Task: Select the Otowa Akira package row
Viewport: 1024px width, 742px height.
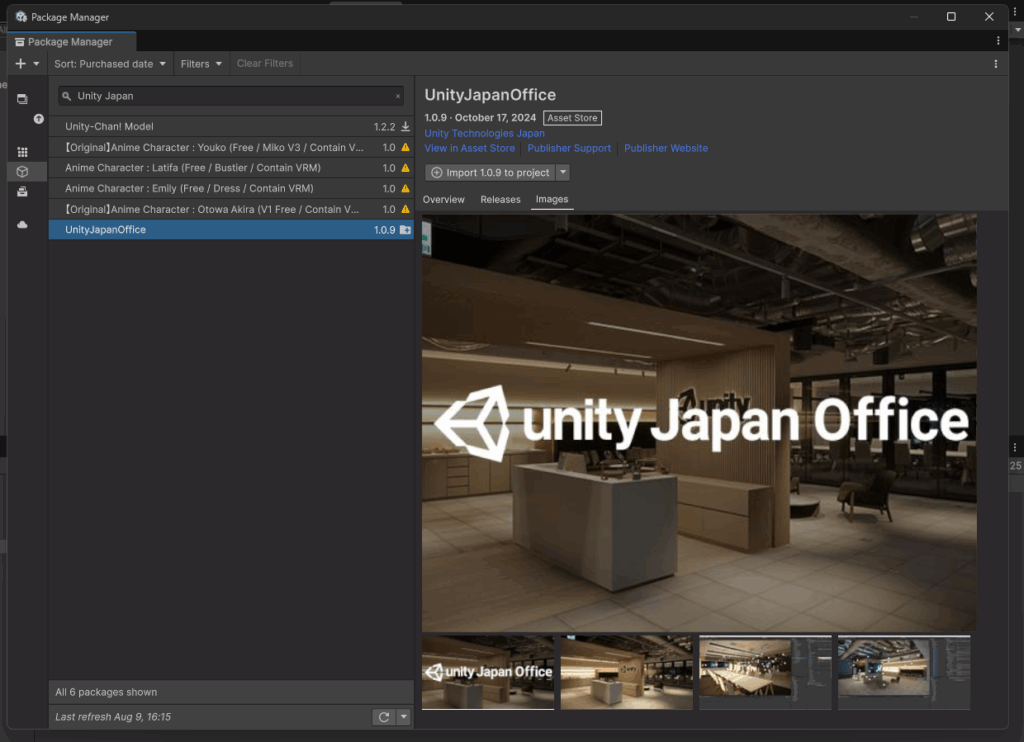Action: 231,209
